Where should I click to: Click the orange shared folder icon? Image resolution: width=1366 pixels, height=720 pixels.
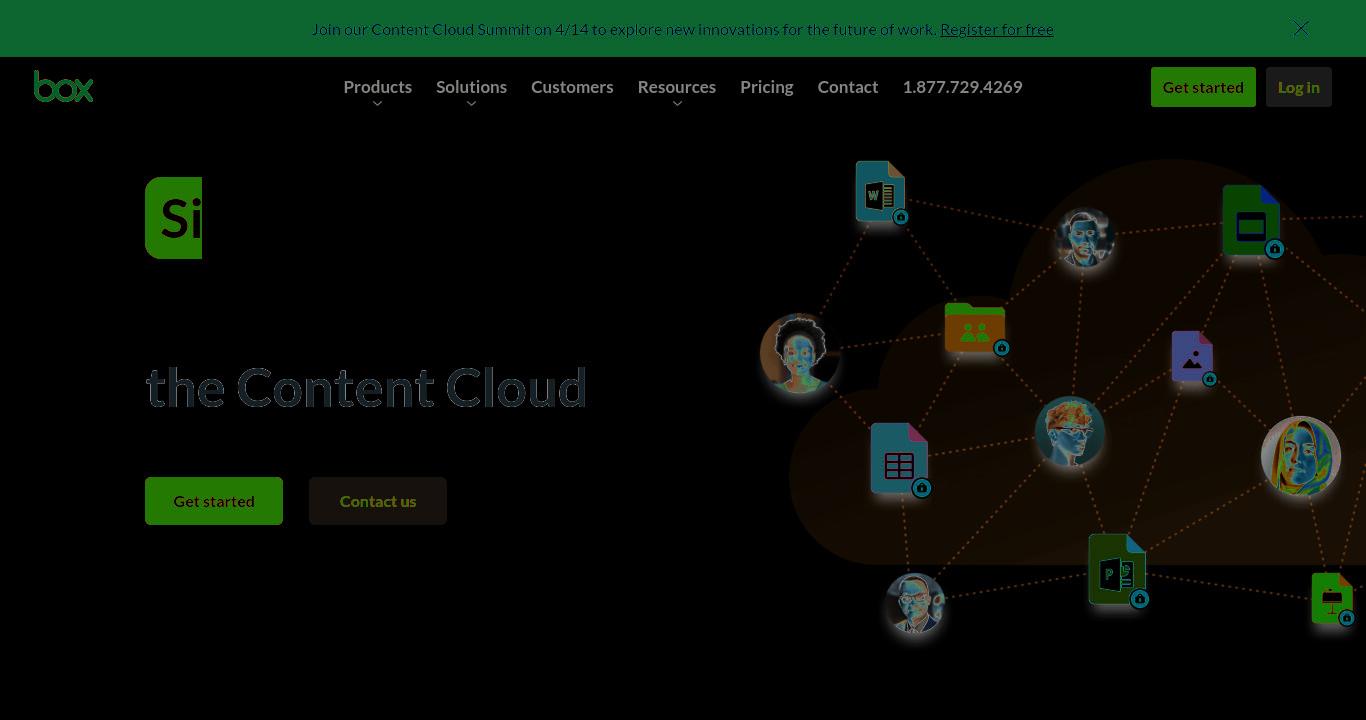pyautogui.click(x=975, y=327)
